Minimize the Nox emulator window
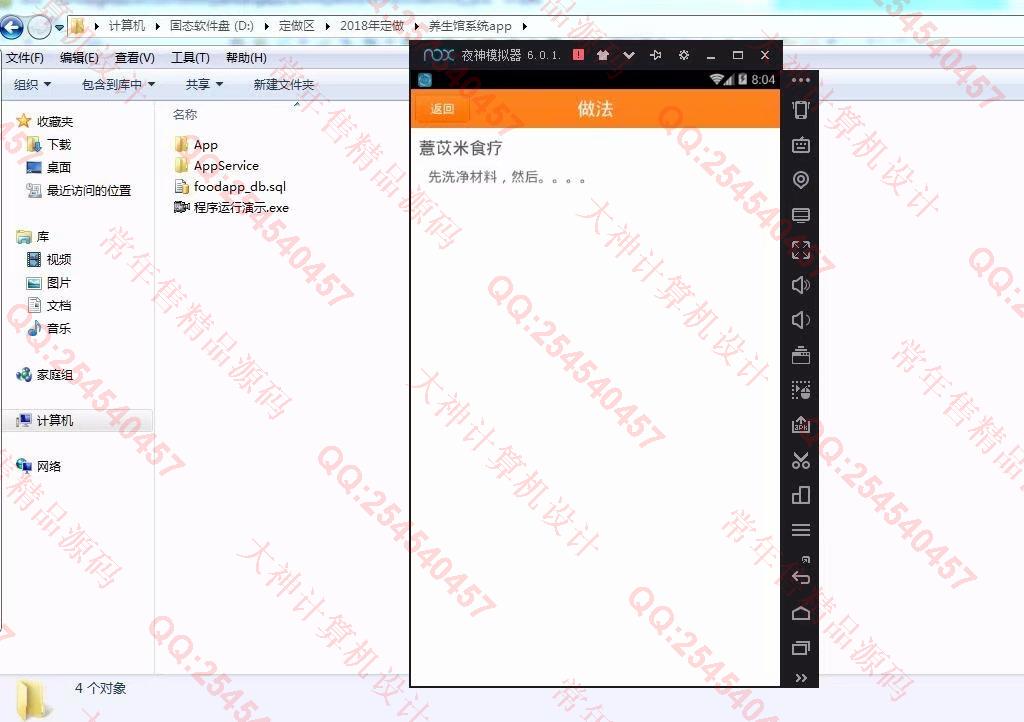Image resolution: width=1024 pixels, height=722 pixels. 711,56
